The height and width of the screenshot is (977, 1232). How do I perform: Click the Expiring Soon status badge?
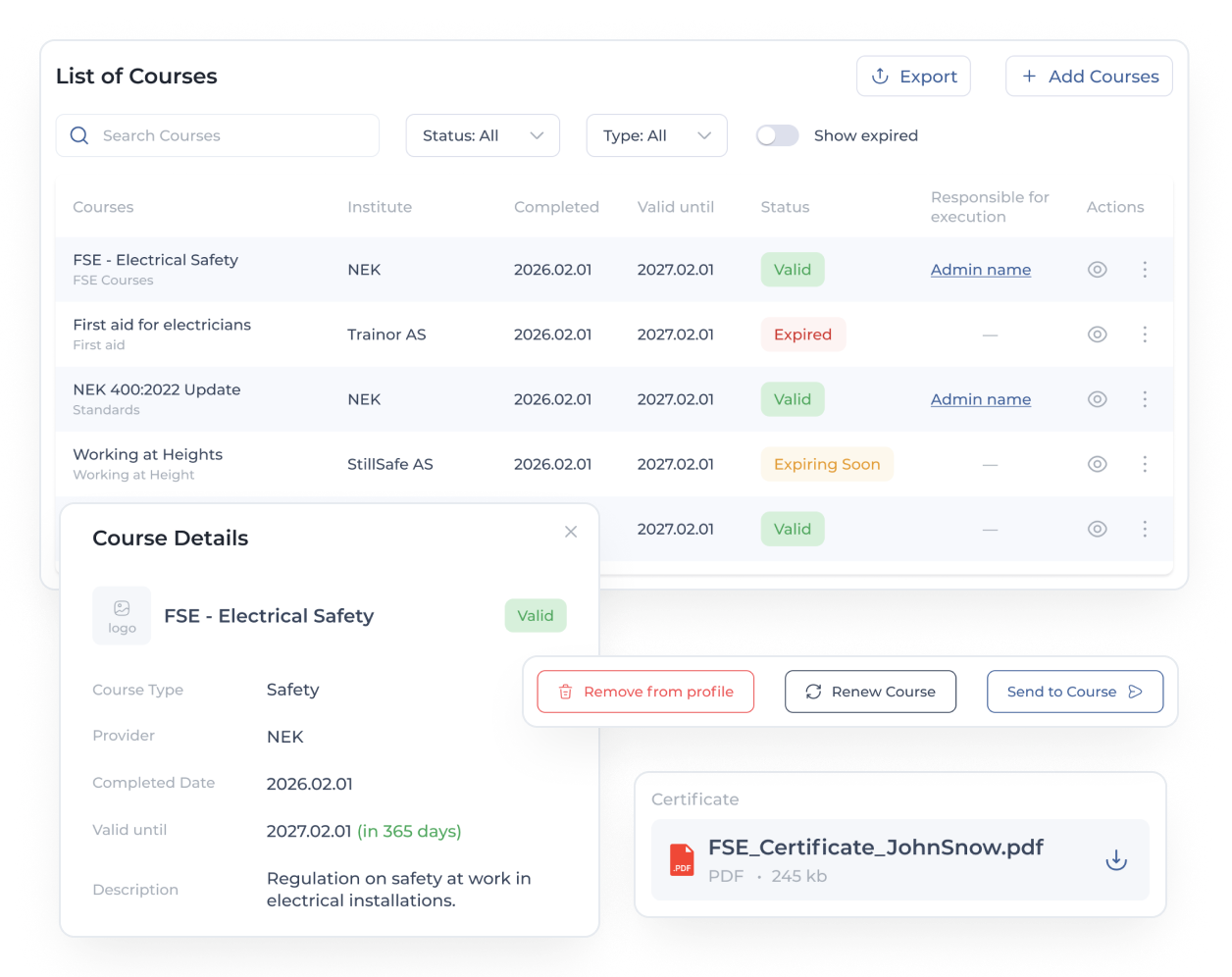[827, 464]
